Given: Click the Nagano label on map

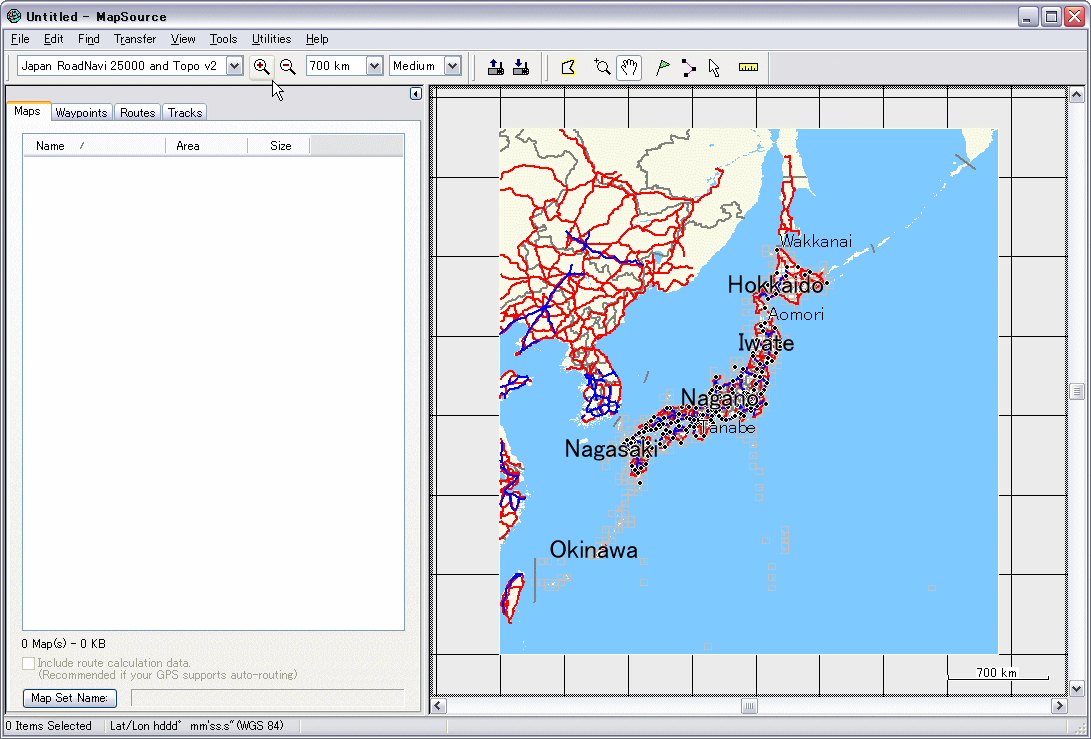Looking at the screenshot, I should point(719,398).
